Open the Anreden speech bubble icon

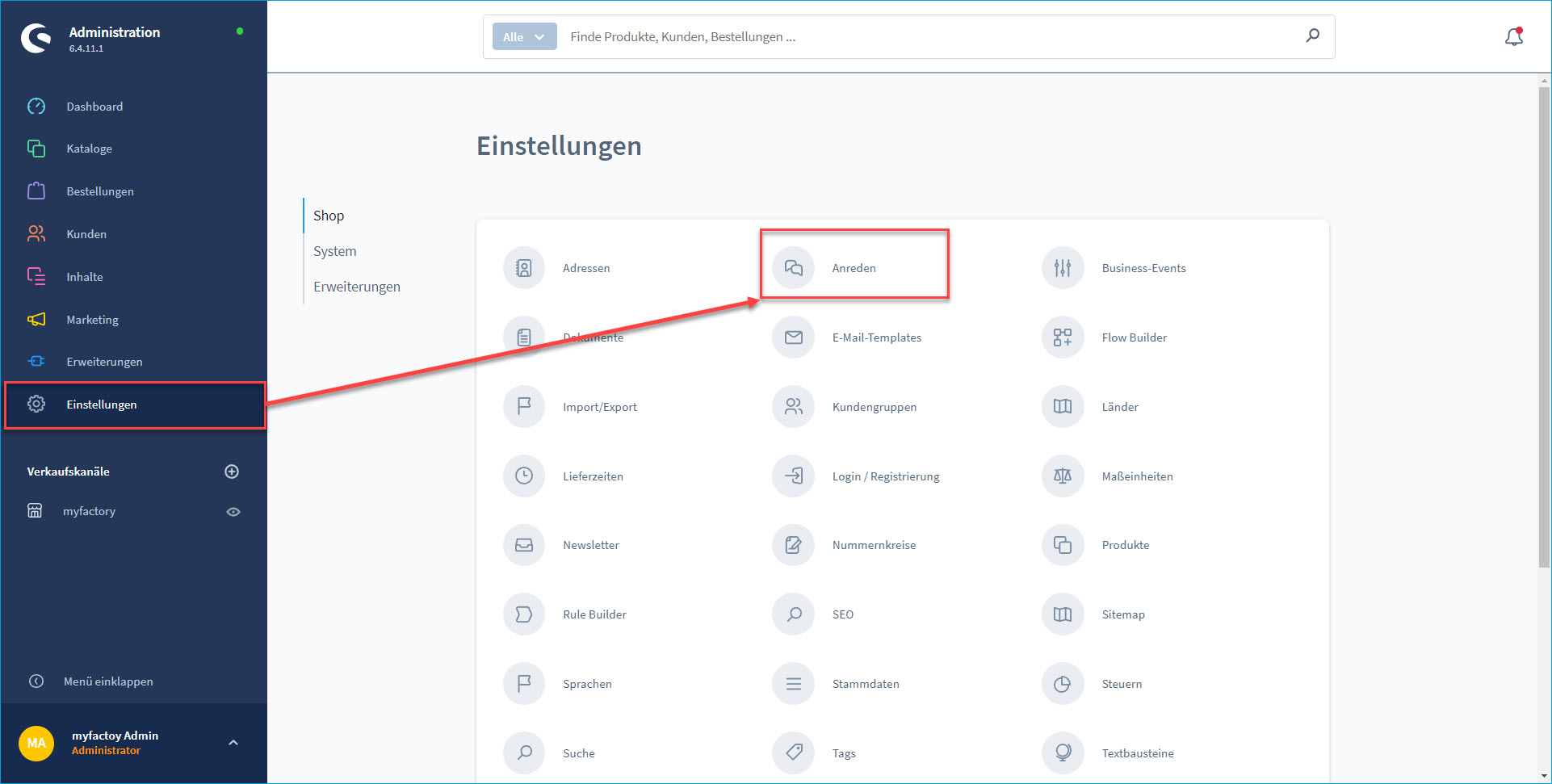coord(794,268)
